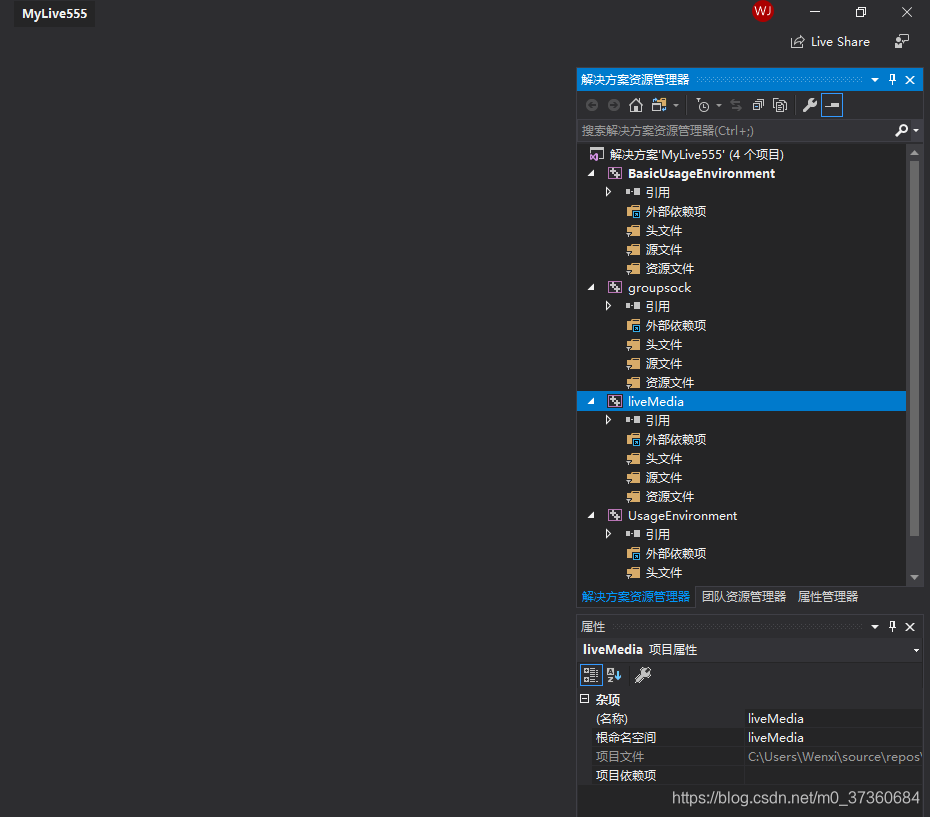930x817 pixels.
Task: Click the sync with active document icon
Action: tap(736, 106)
